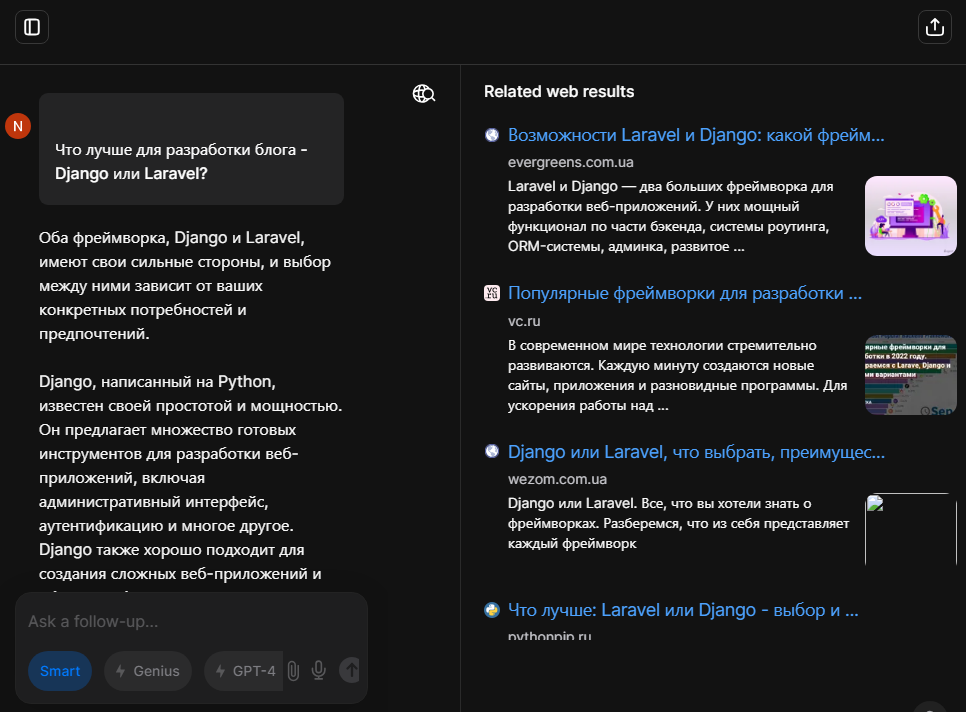The width and height of the screenshot is (966, 712).
Task: Click the pythonpip.ru favicon
Action: (x=492, y=610)
